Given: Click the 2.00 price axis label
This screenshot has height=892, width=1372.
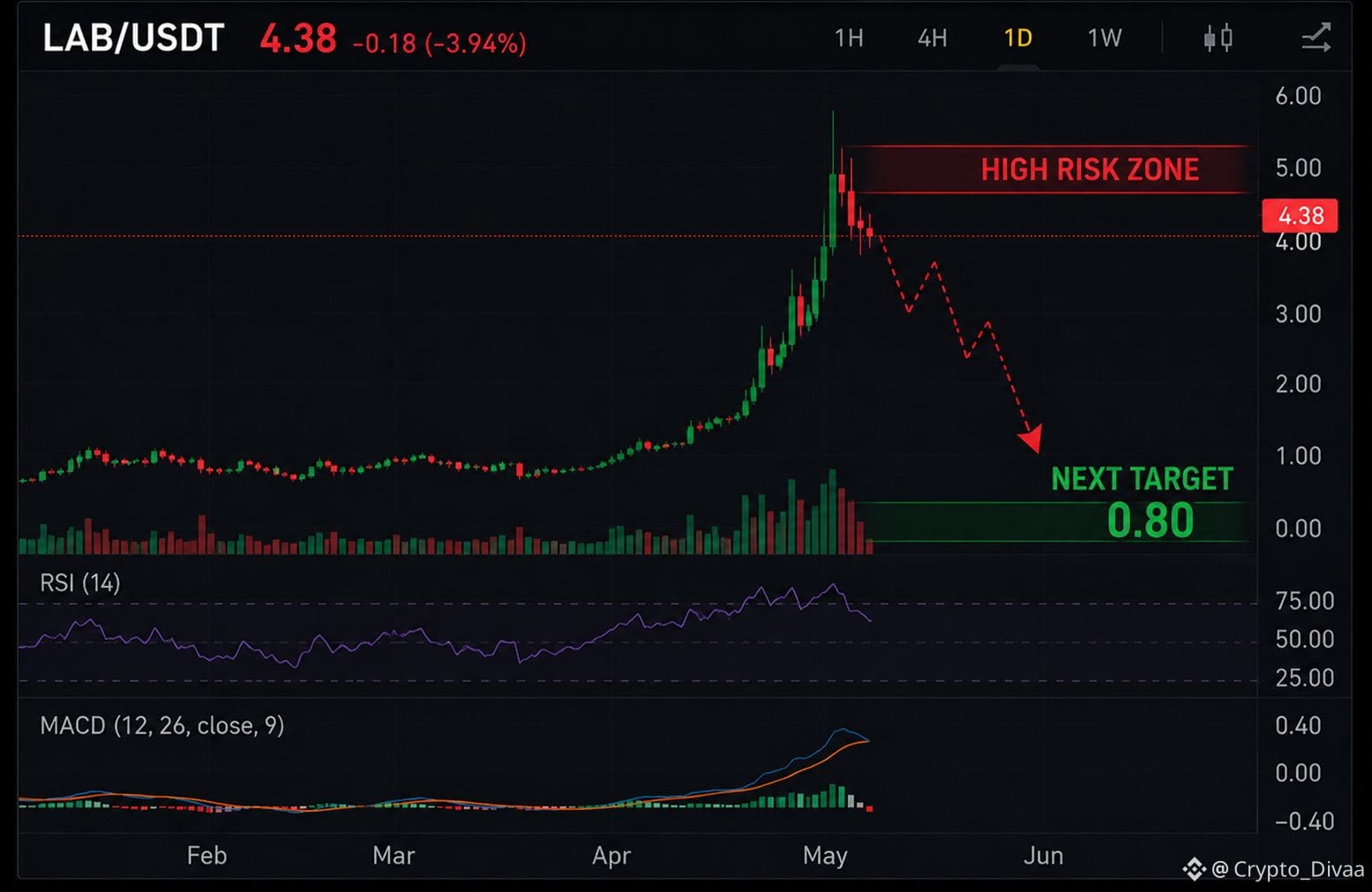Looking at the screenshot, I should 1299,383.
